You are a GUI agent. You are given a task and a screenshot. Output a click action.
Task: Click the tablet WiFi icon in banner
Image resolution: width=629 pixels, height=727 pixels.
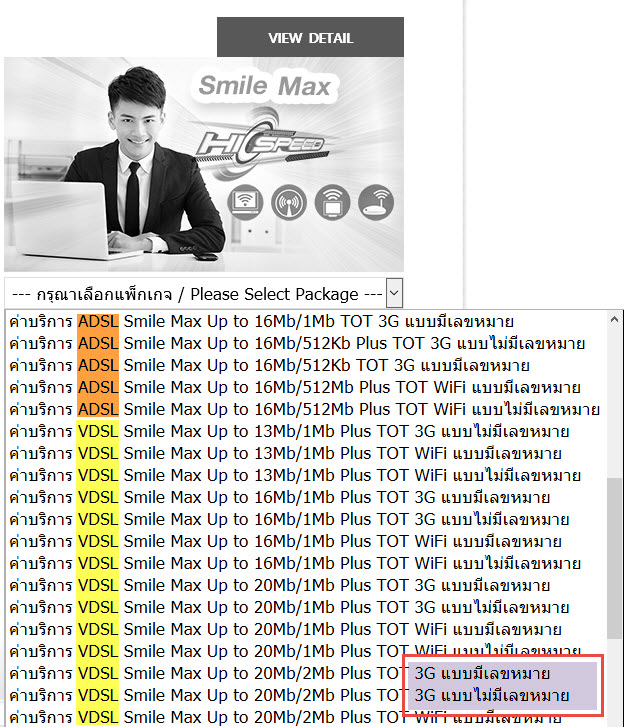click(332, 202)
